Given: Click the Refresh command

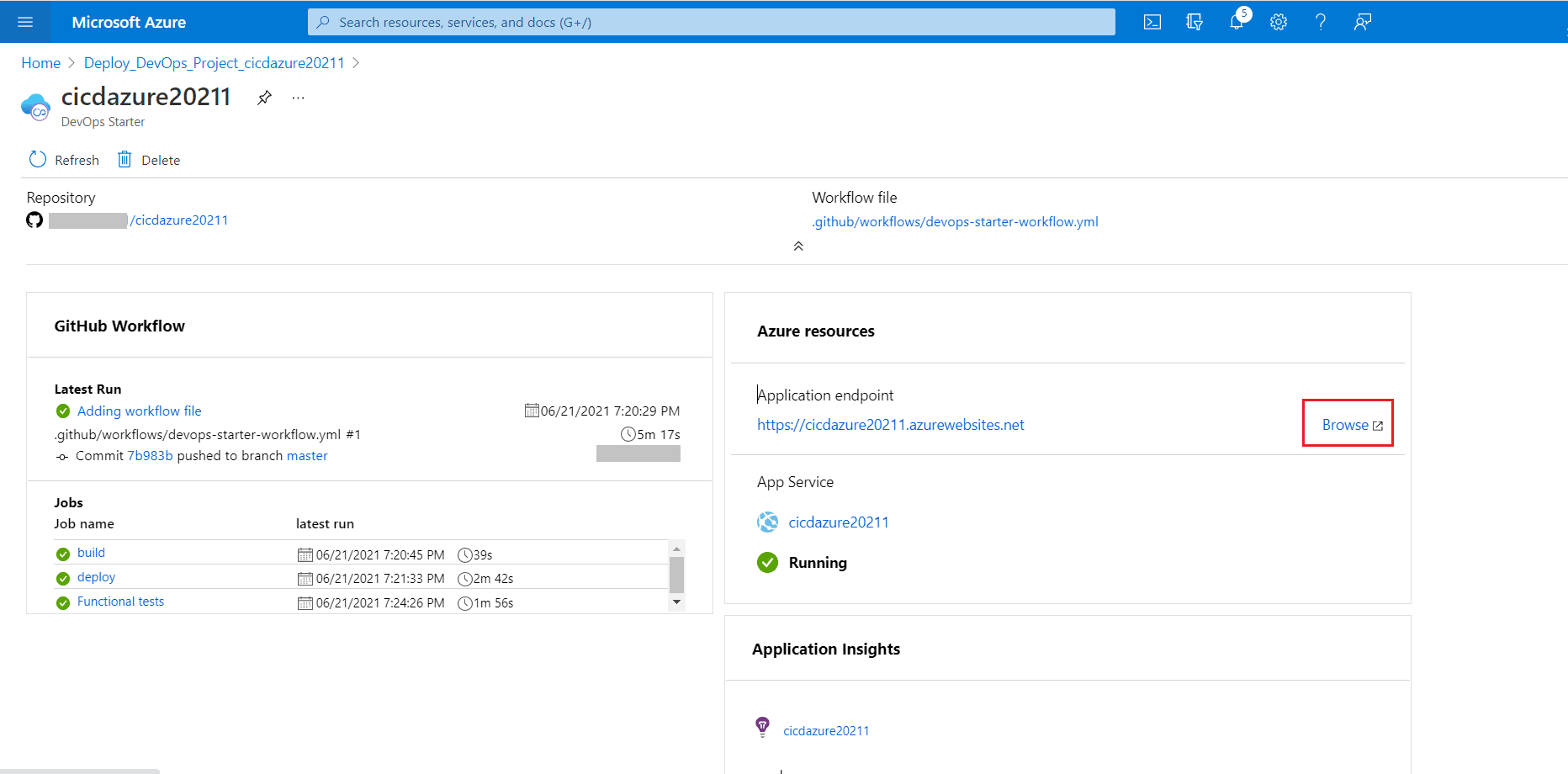Looking at the screenshot, I should 64,160.
